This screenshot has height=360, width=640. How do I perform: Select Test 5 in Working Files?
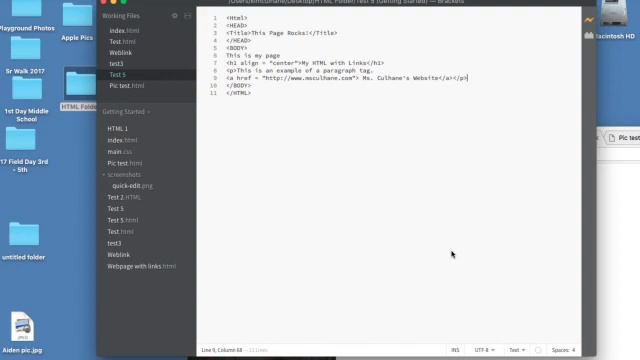(118, 75)
